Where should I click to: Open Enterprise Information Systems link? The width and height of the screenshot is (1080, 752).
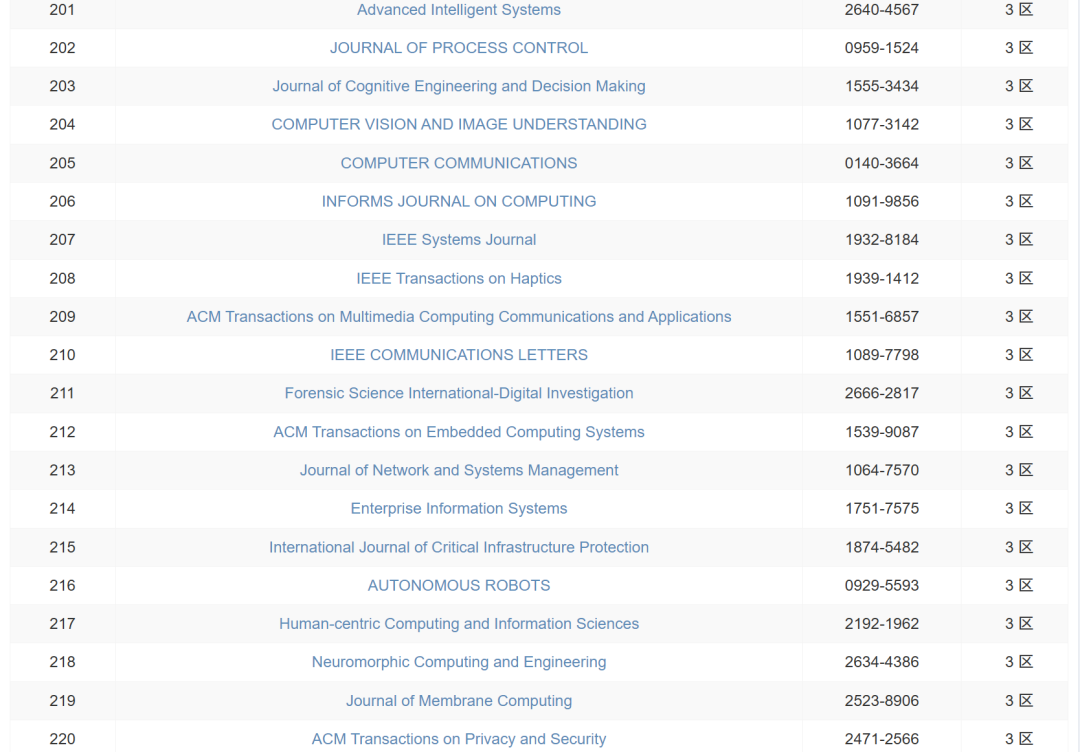[459, 508]
